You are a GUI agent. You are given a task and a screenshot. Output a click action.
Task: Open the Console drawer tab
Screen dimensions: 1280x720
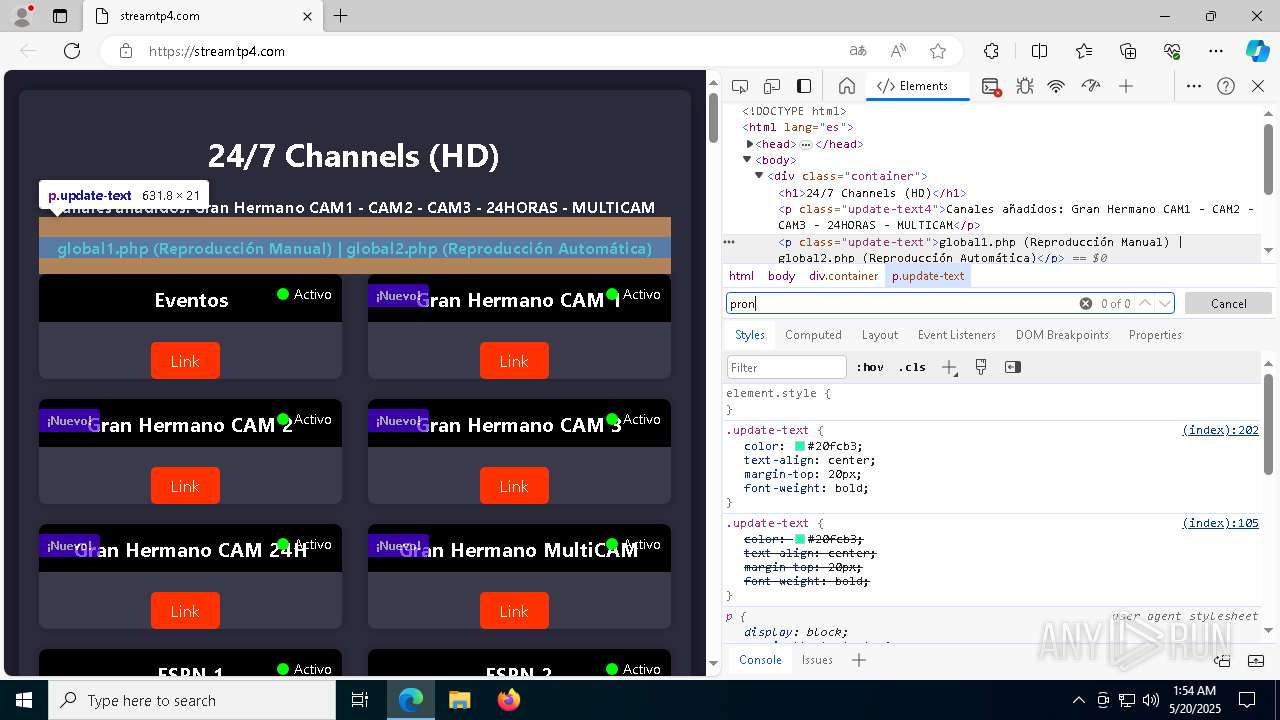pos(760,660)
